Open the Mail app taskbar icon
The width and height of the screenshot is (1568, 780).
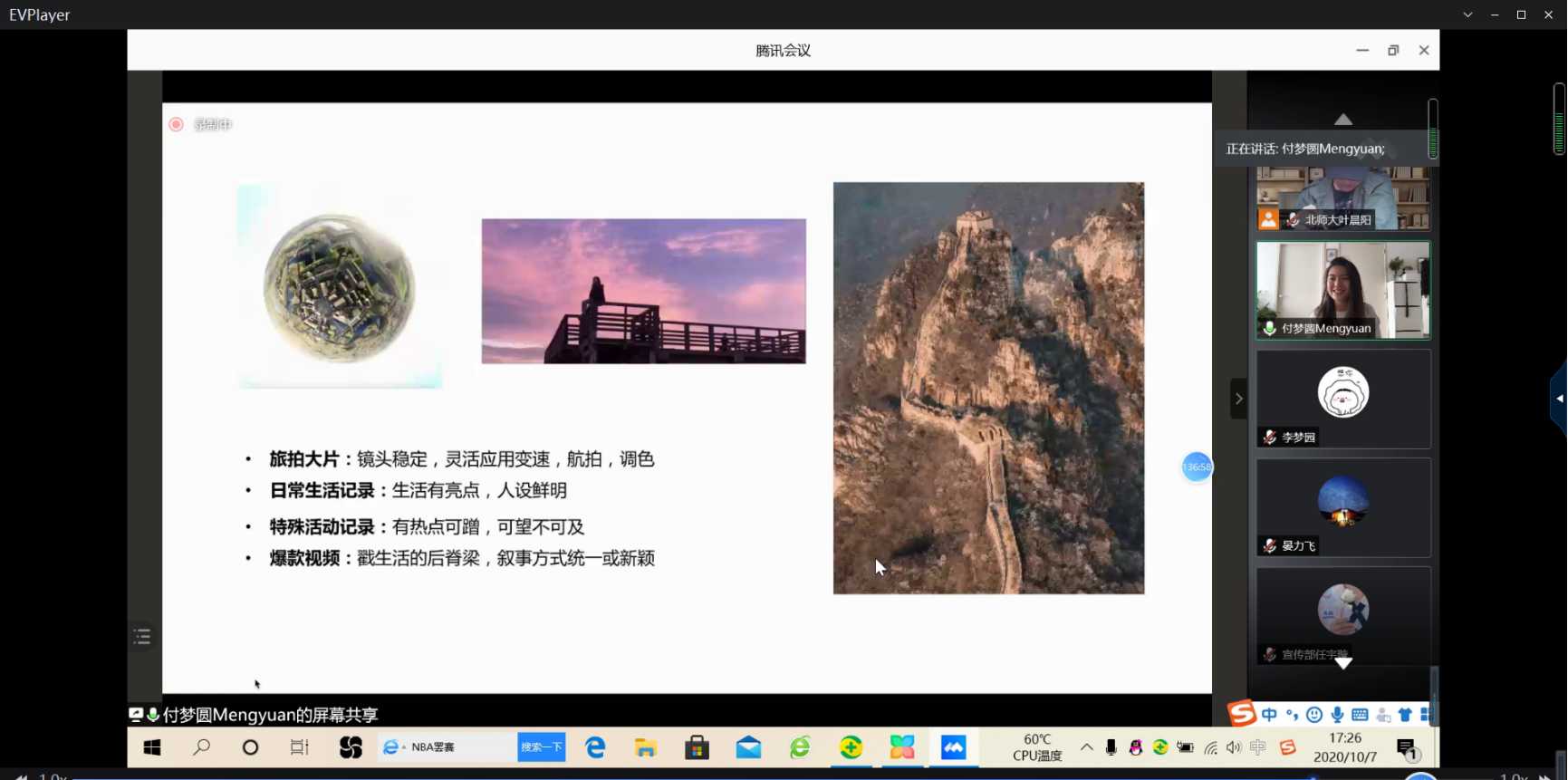[748, 747]
